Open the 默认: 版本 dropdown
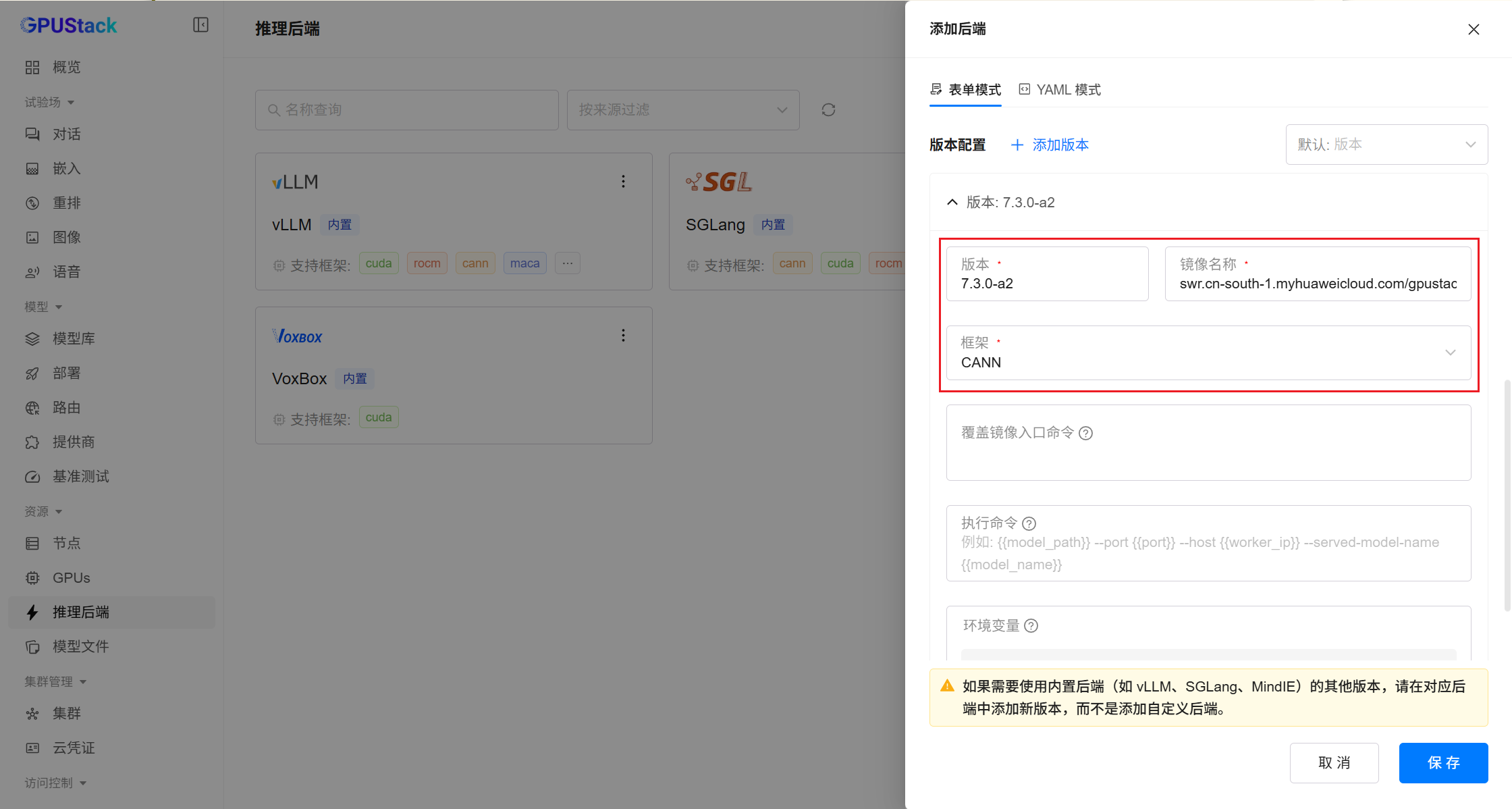 point(1386,145)
